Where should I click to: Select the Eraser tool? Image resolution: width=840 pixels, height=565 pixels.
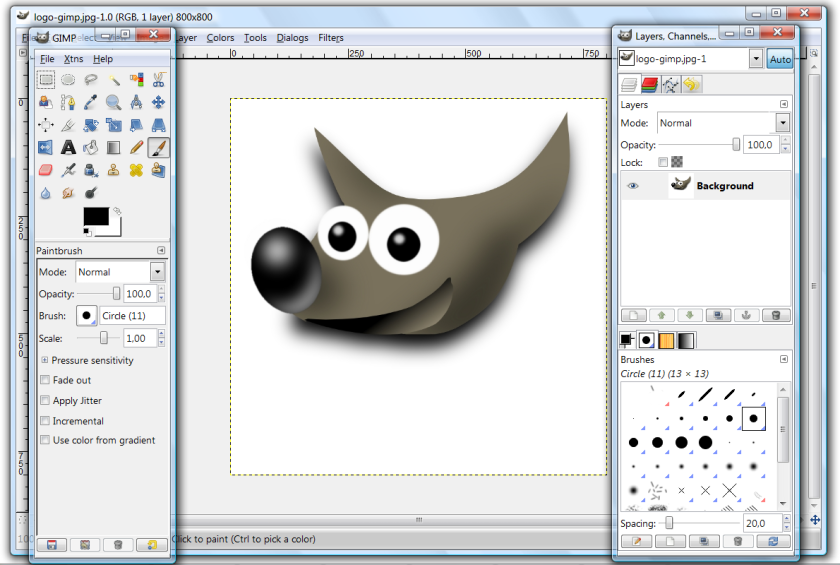click(x=46, y=170)
